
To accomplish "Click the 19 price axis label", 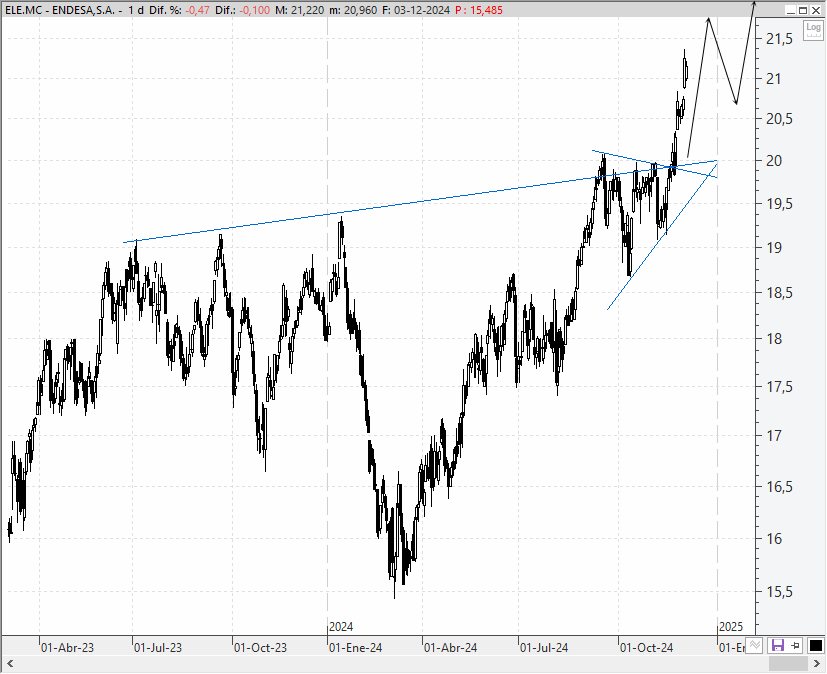I will click(774, 248).
